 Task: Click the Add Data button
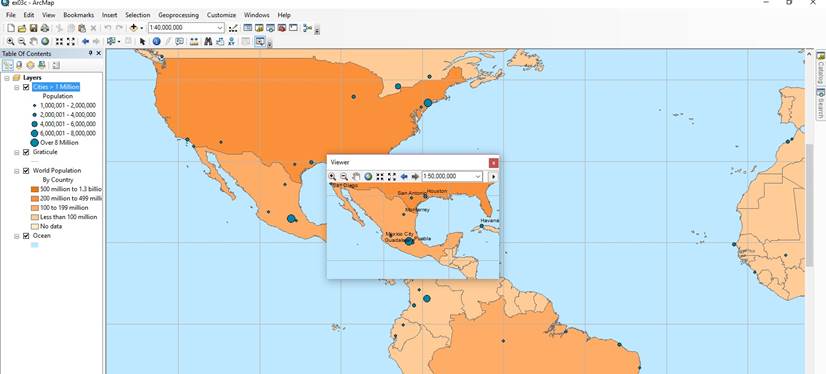point(133,28)
